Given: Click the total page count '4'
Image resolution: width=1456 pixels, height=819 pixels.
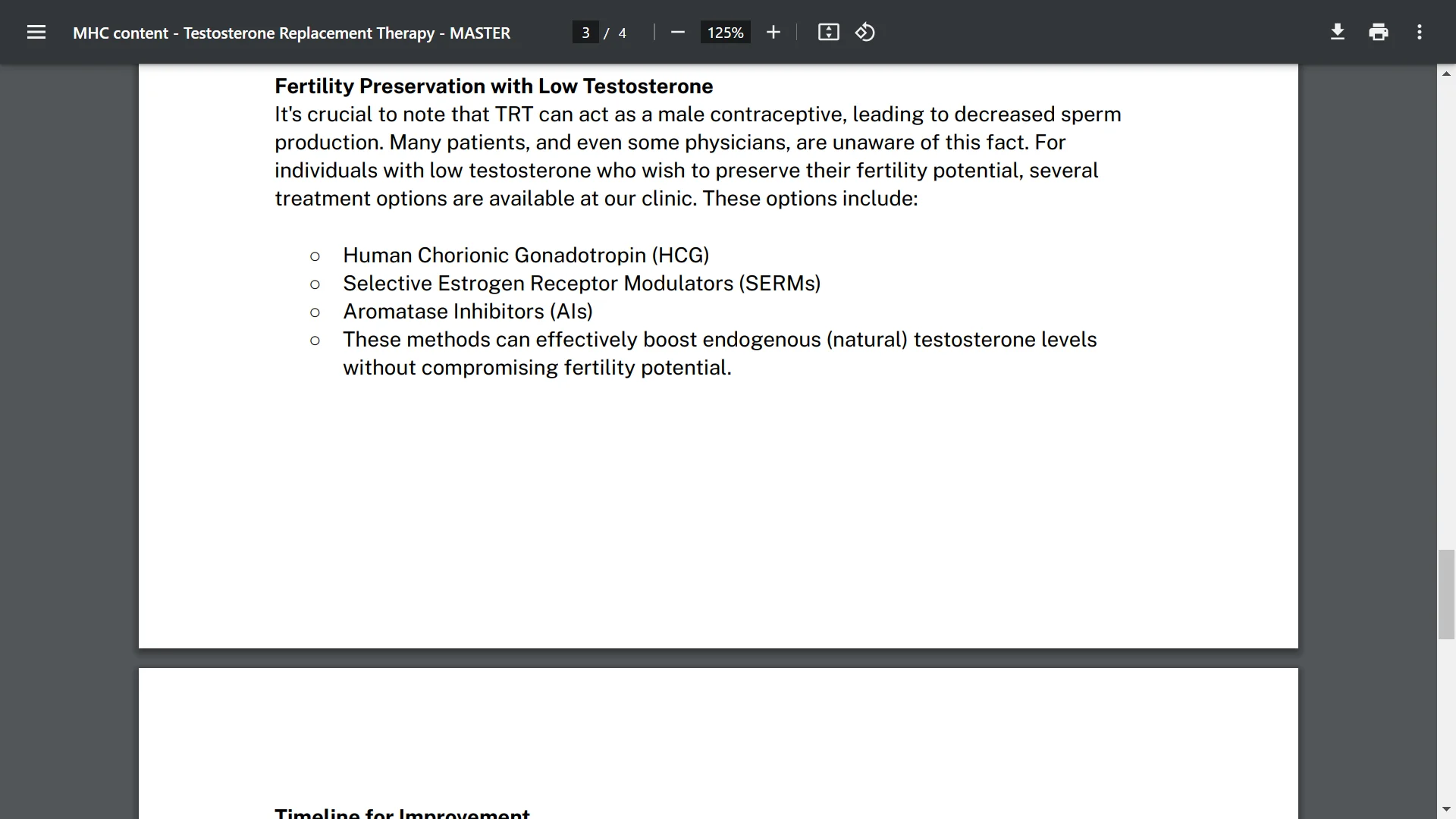Looking at the screenshot, I should (622, 33).
